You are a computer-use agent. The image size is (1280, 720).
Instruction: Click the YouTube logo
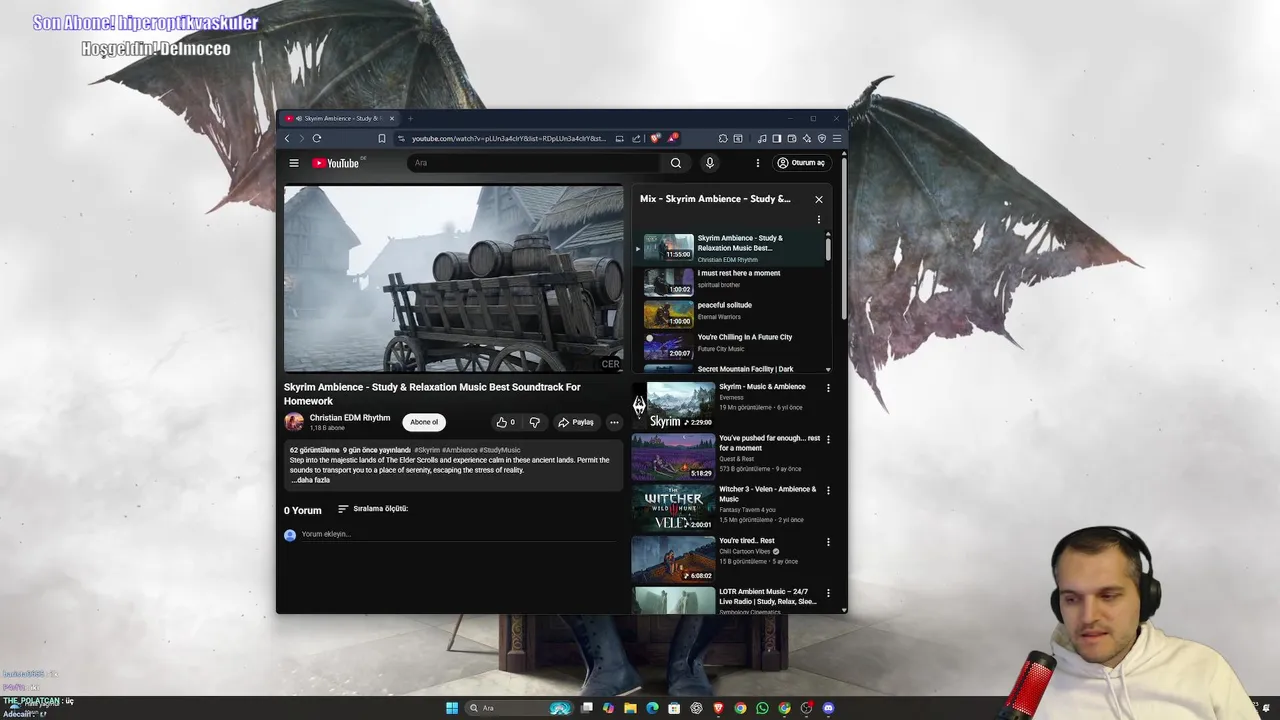coord(336,163)
